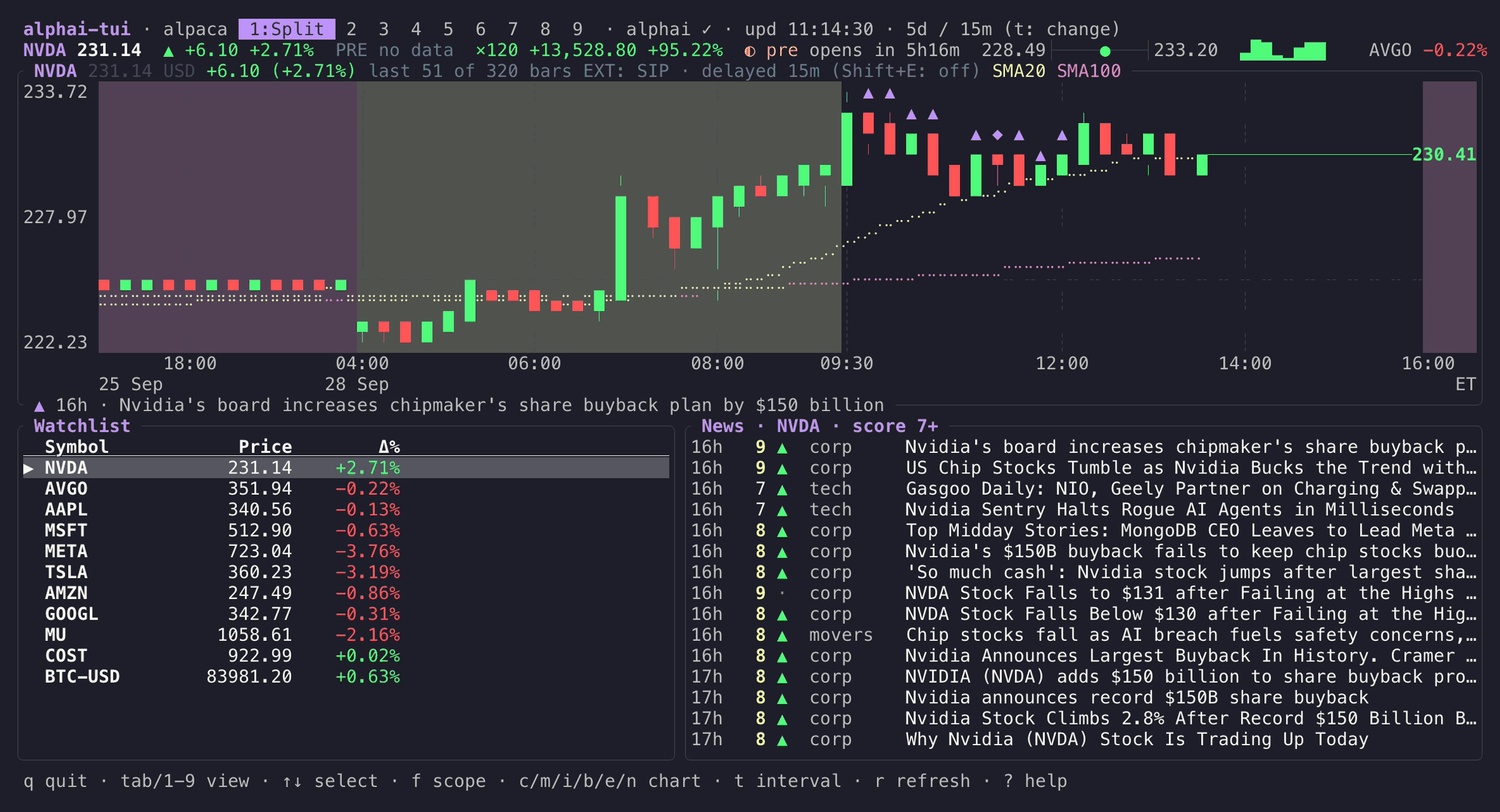Click the green up triangle beside NVDA price
Screen dimensions: 1500x812
(x=168, y=51)
